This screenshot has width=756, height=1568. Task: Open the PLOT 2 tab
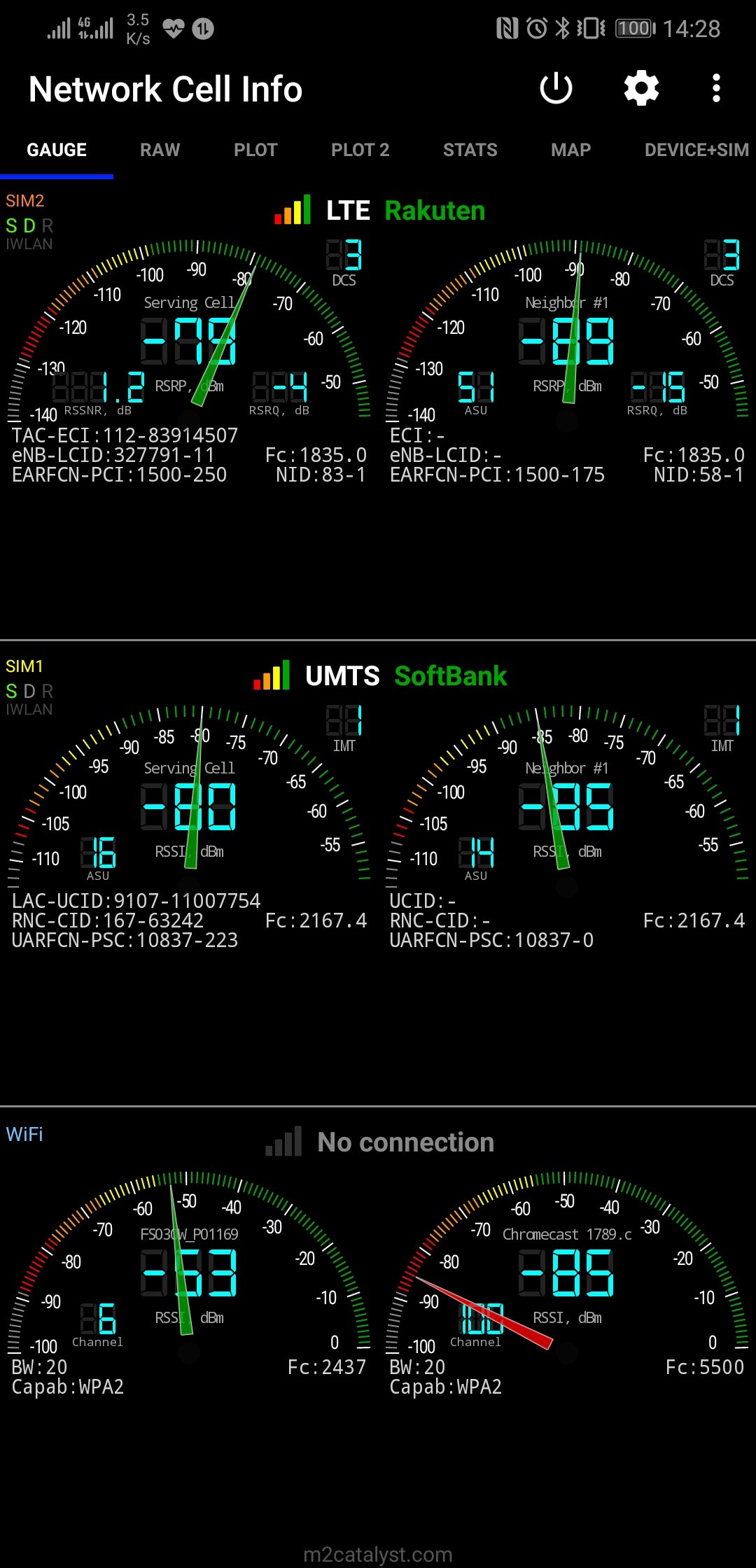tap(360, 150)
